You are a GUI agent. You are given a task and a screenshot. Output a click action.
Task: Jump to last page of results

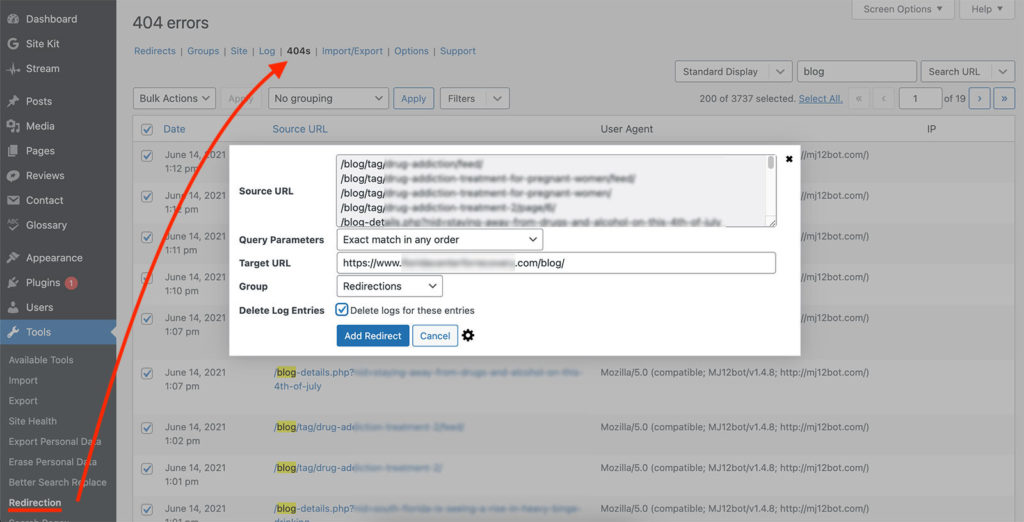[1004, 99]
